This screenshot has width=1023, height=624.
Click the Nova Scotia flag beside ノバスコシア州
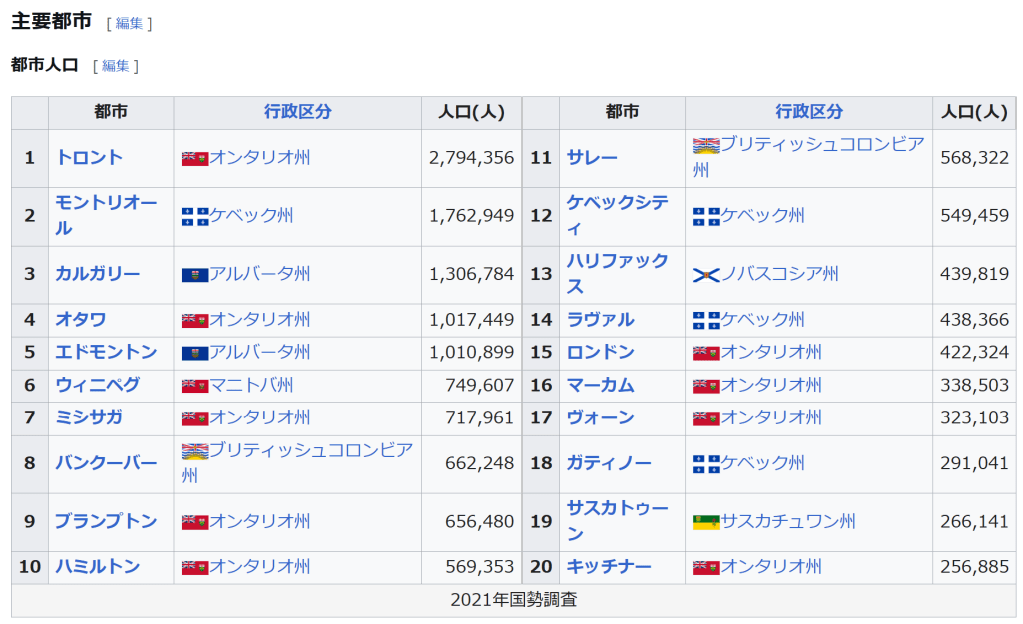[705, 275]
